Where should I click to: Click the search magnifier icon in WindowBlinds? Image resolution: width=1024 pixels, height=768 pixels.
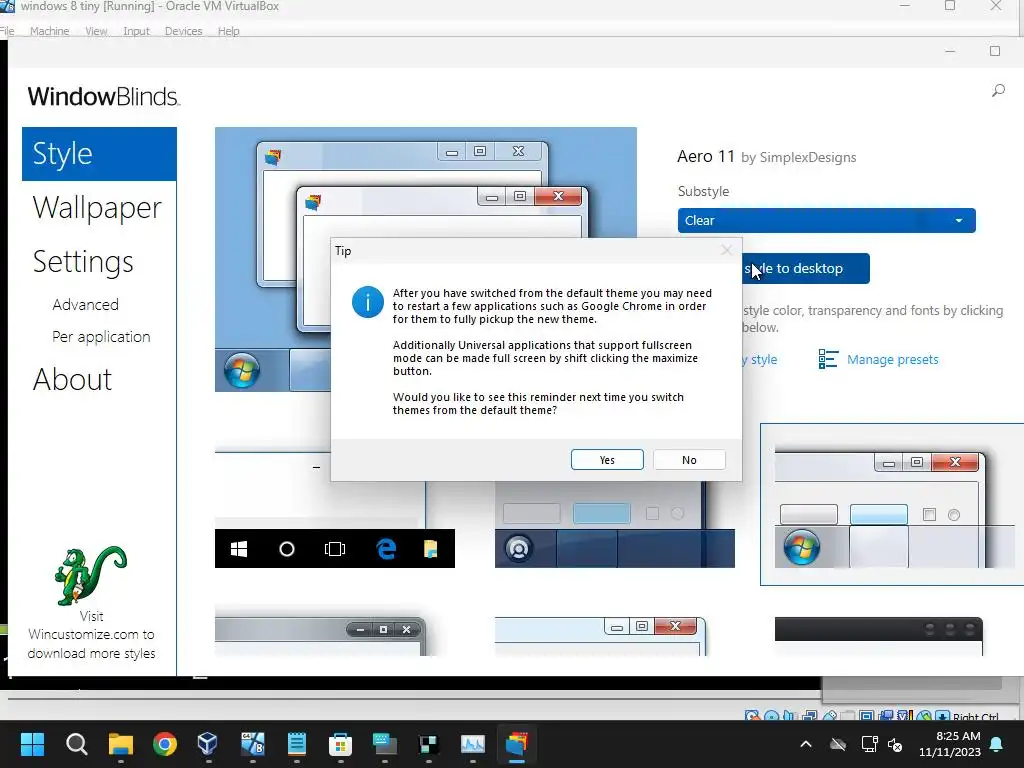(998, 91)
